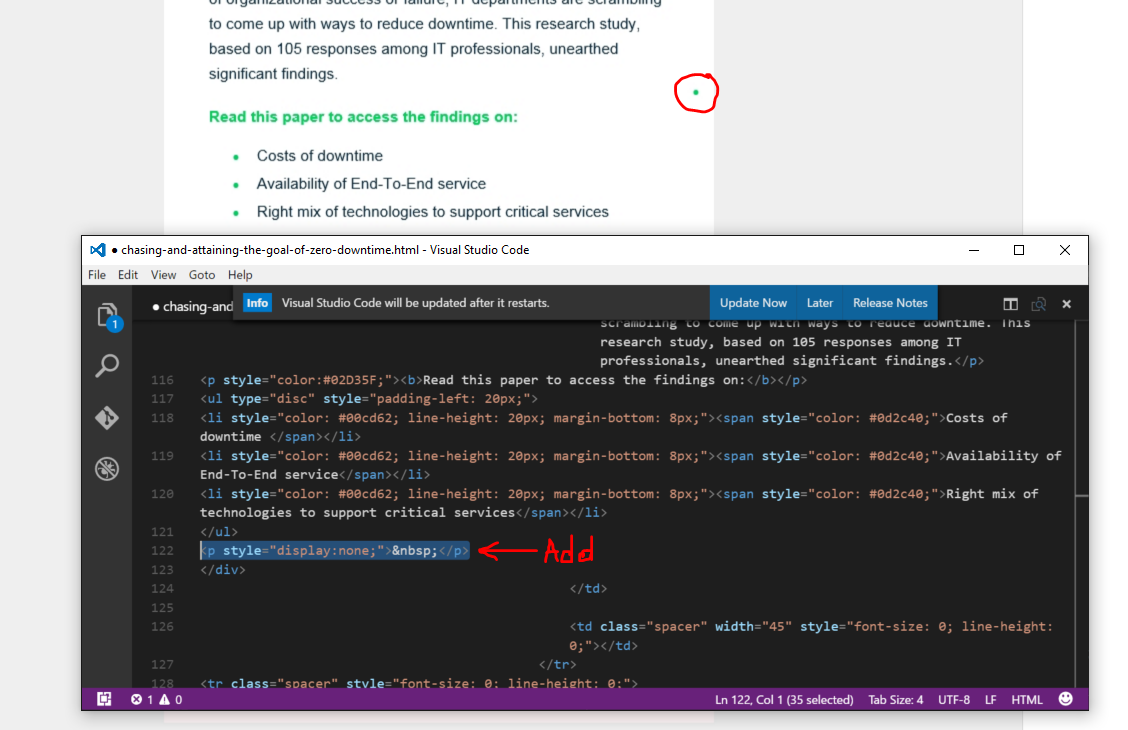Split the editor with split icon
The height and width of the screenshot is (730, 1128).
click(1011, 304)
